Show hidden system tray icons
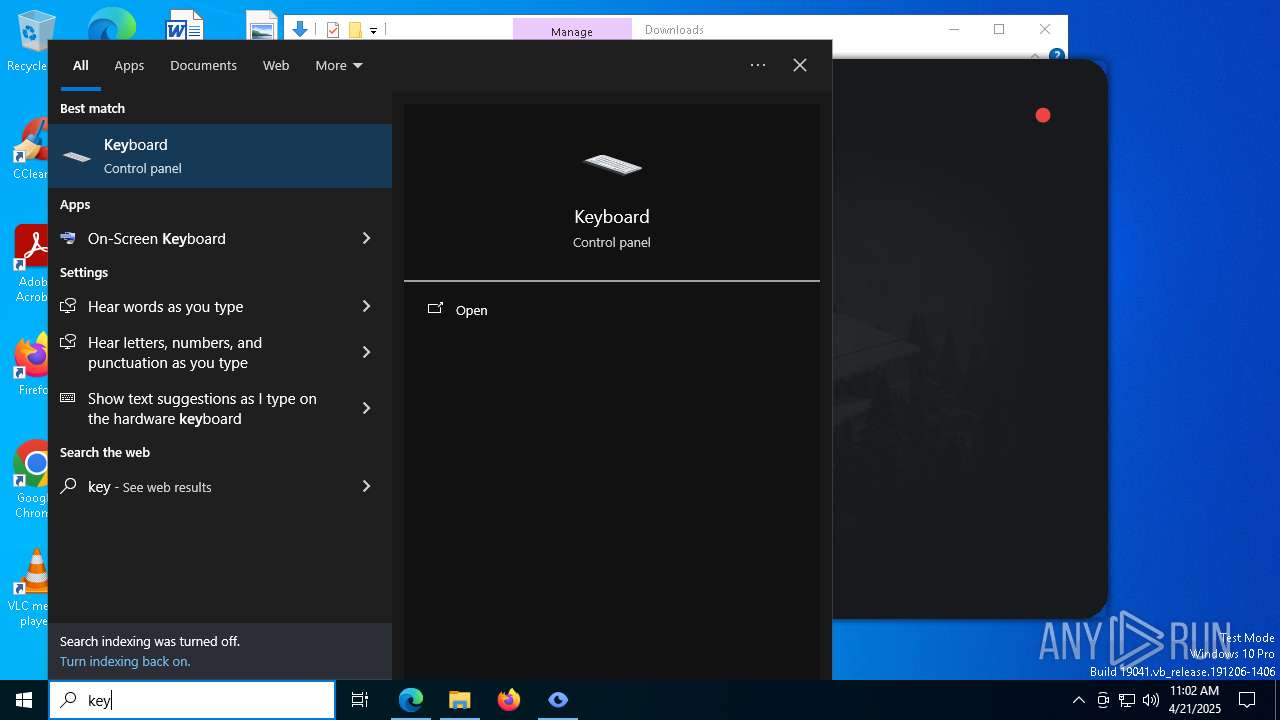 pos(1078,700)
